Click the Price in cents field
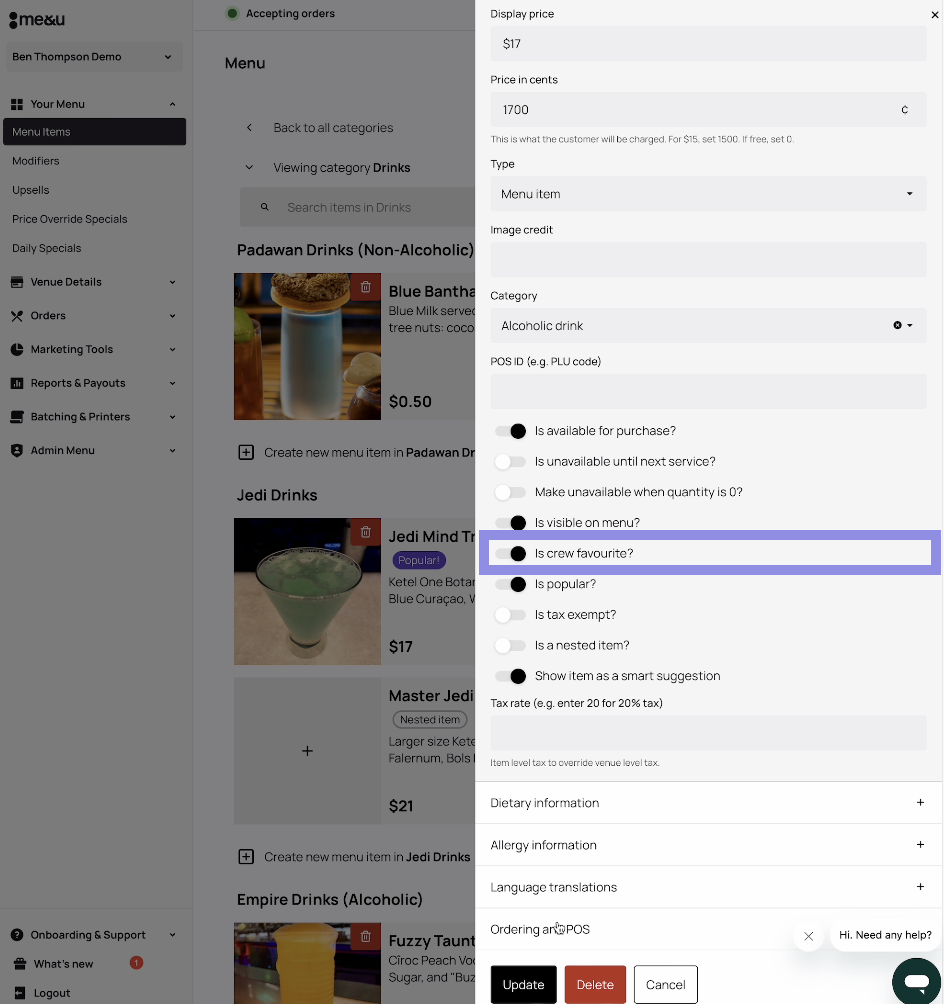The image size is (944, 1004). click(x=708, y=109)
